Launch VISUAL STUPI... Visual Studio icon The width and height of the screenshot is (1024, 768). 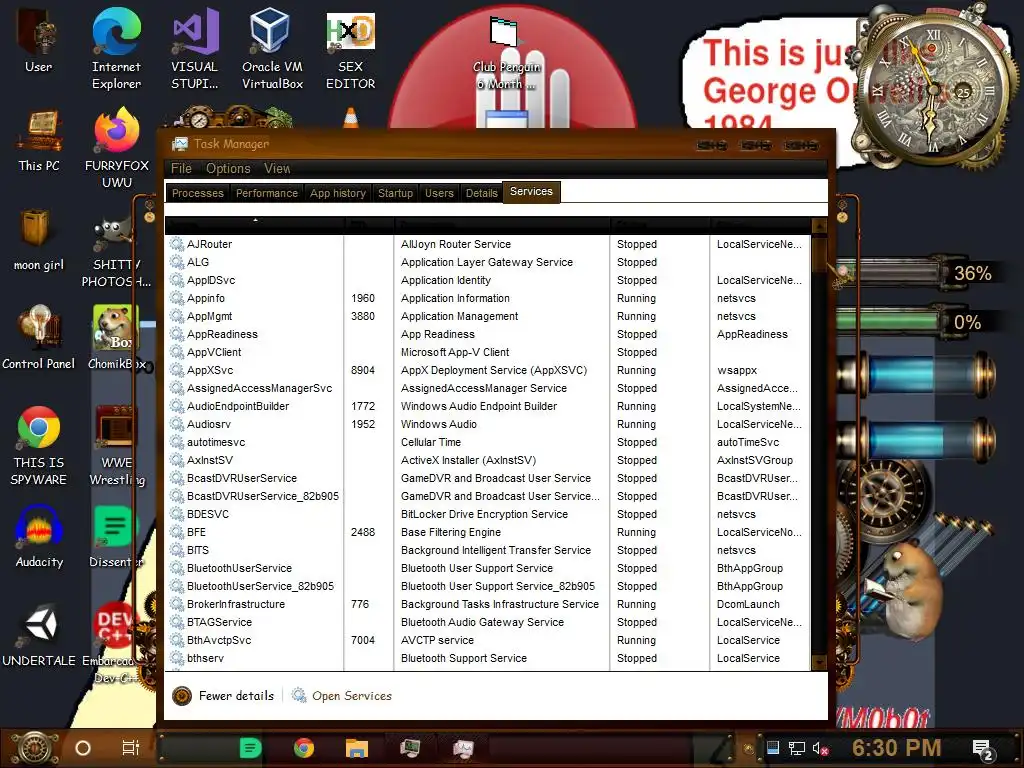tap(195, 49)
